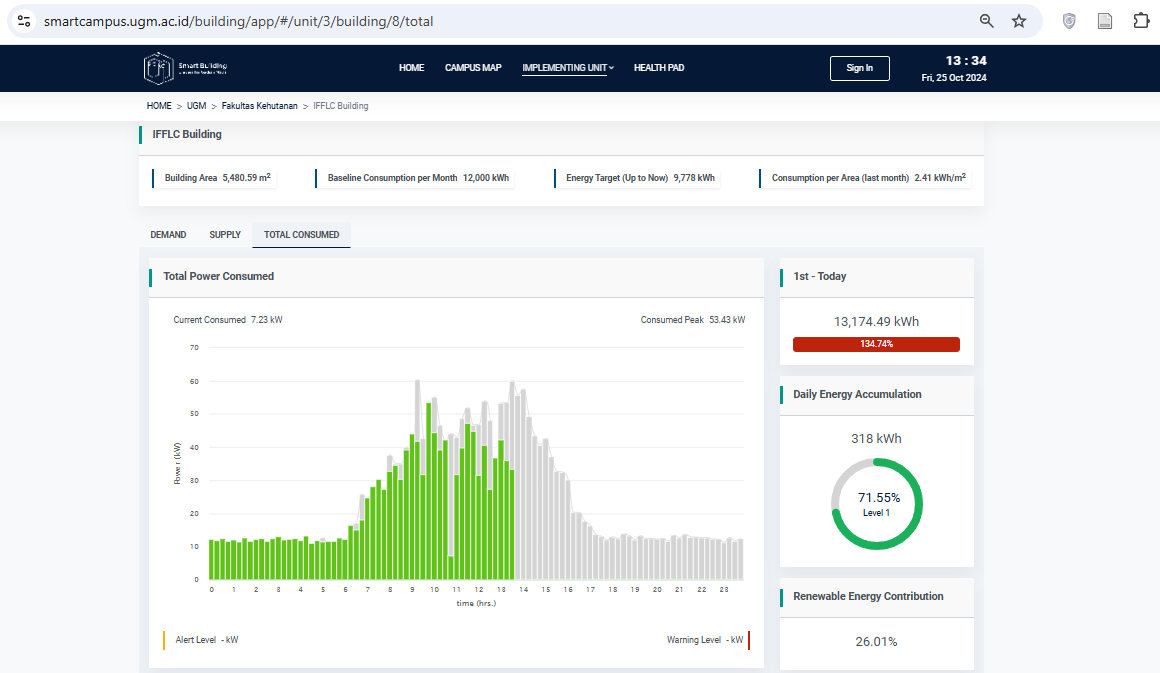Open reading mode via the document icon
1160x673 pixels.
1104,20
